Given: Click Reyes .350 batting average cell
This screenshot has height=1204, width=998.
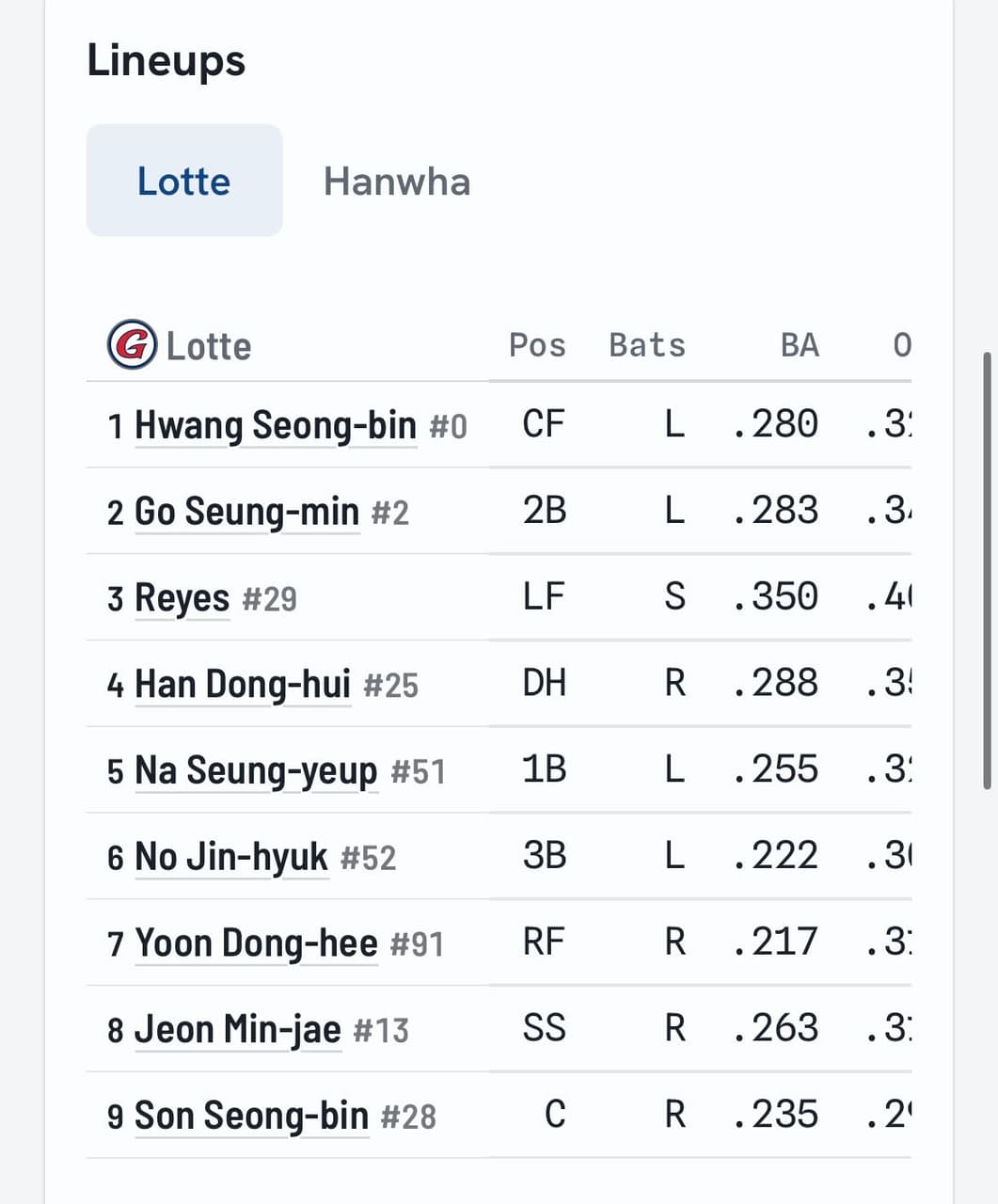Looking at the screenshot, I should tap(776, 596).
